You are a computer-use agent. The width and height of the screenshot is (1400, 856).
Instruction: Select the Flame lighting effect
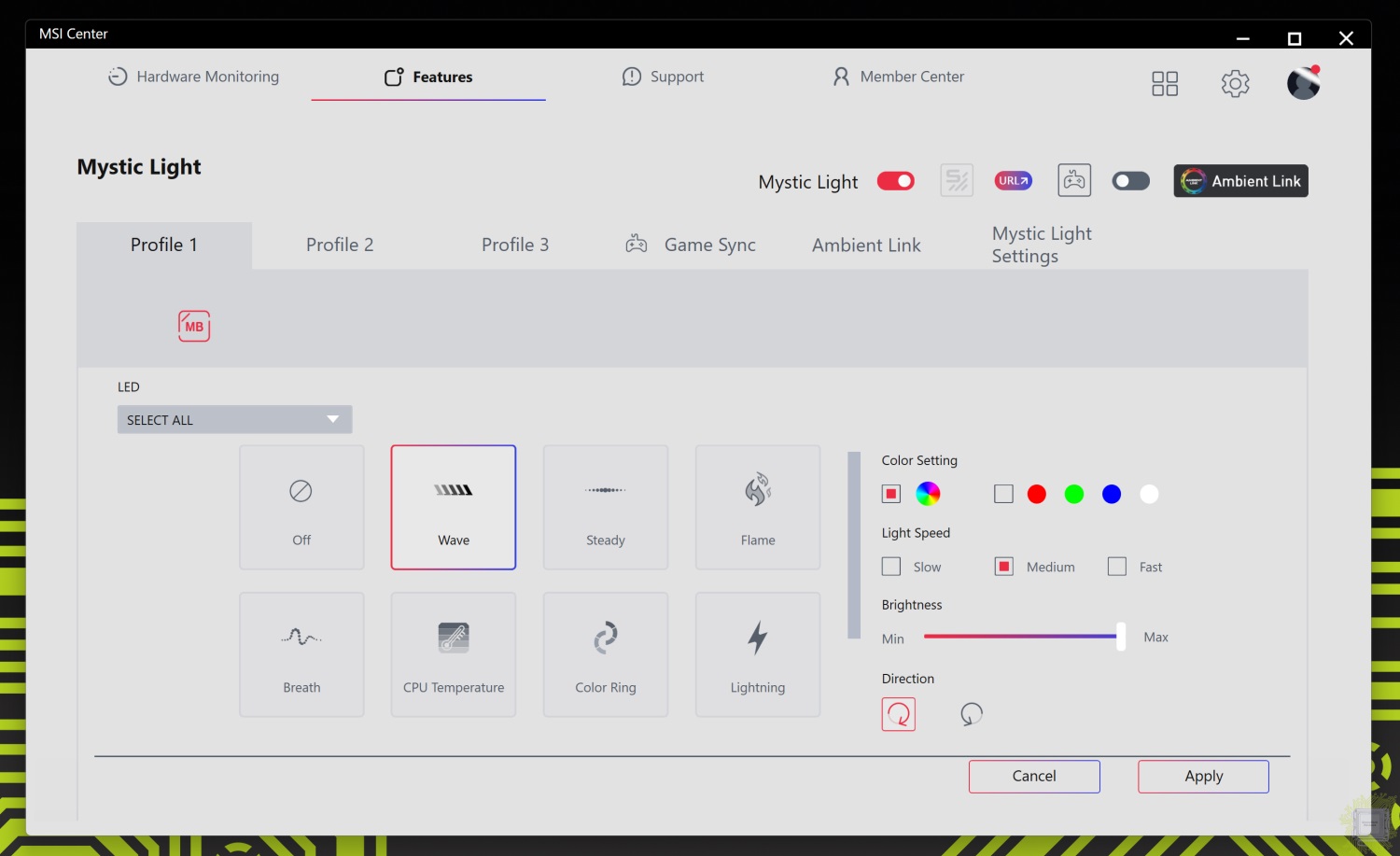757,507
